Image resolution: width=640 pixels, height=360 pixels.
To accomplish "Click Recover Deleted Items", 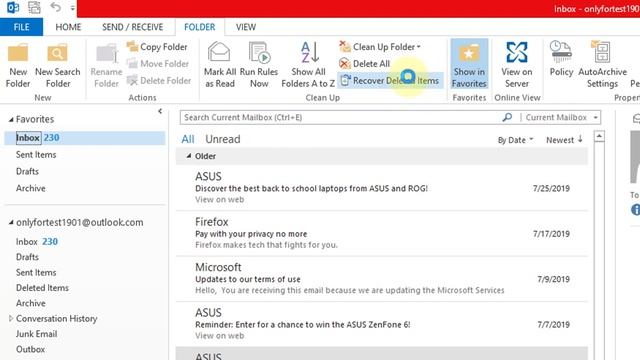I will coord(390,80).
